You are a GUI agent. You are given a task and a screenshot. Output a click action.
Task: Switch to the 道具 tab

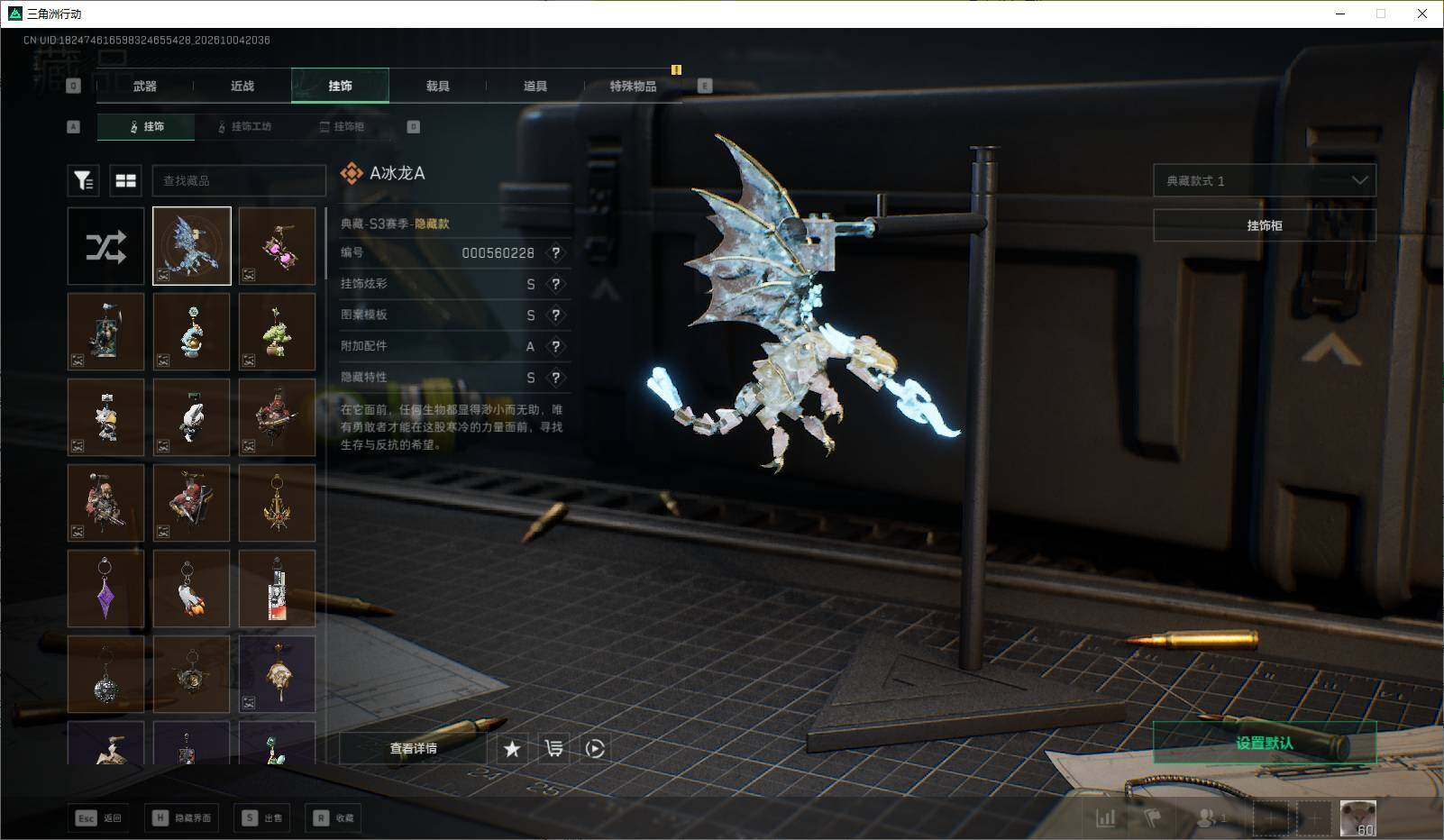(x=535, y=86)
